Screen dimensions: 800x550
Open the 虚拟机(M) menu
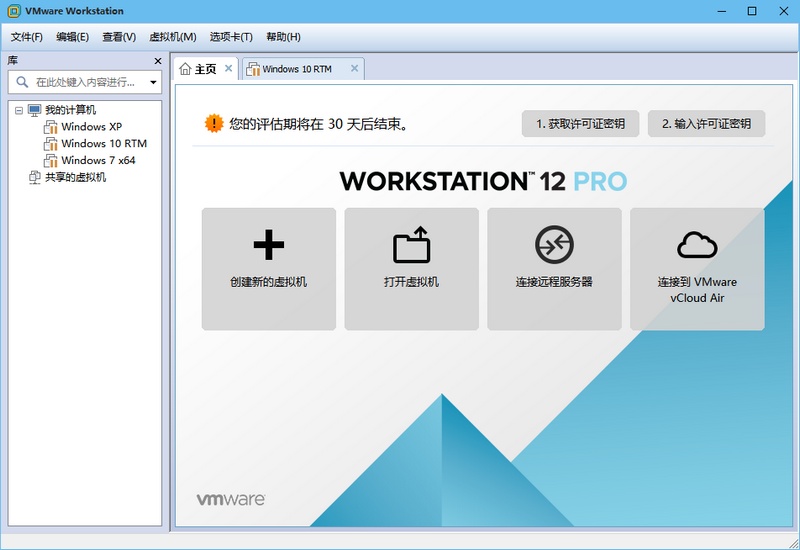point(172,37)
